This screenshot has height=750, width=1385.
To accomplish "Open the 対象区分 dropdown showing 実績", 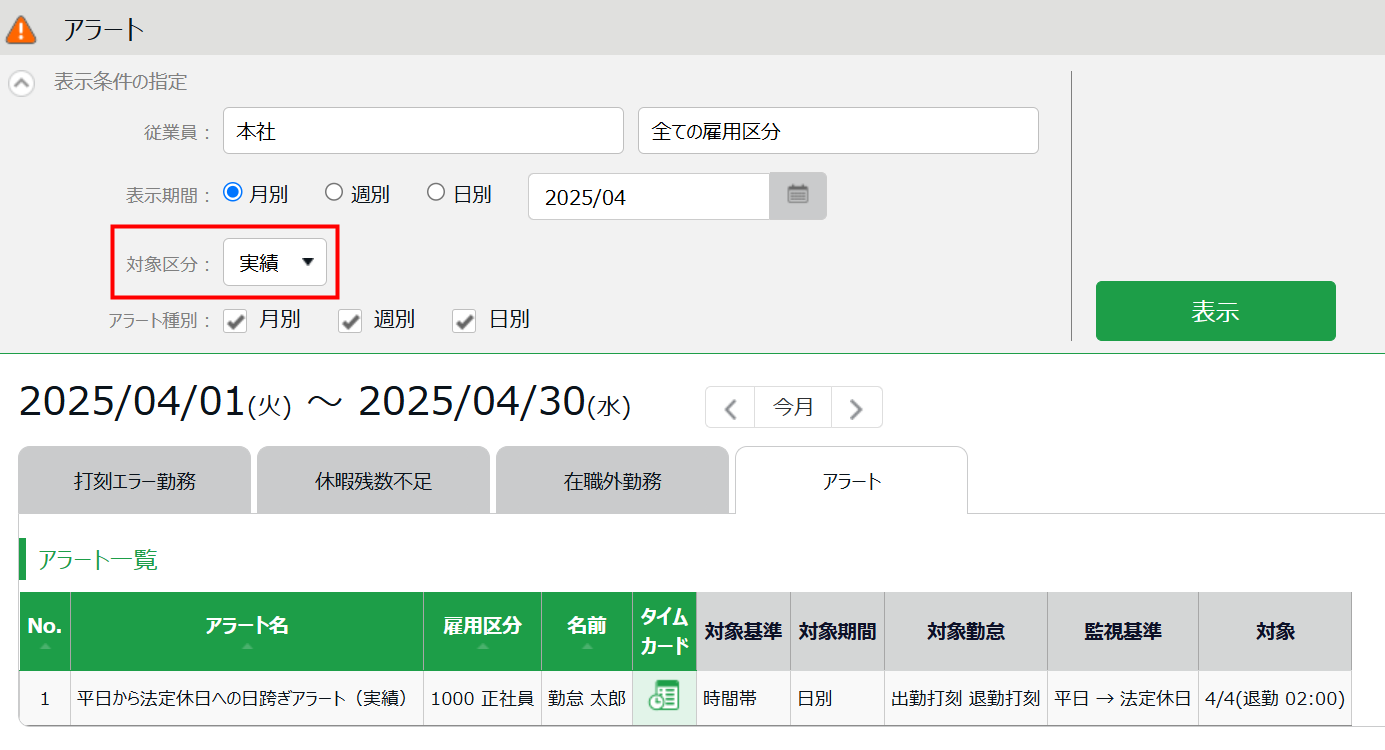I will pos(275,262).
